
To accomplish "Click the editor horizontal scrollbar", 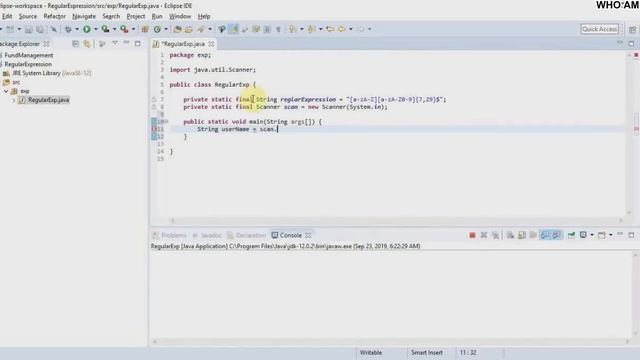I will tap(396, 221).
